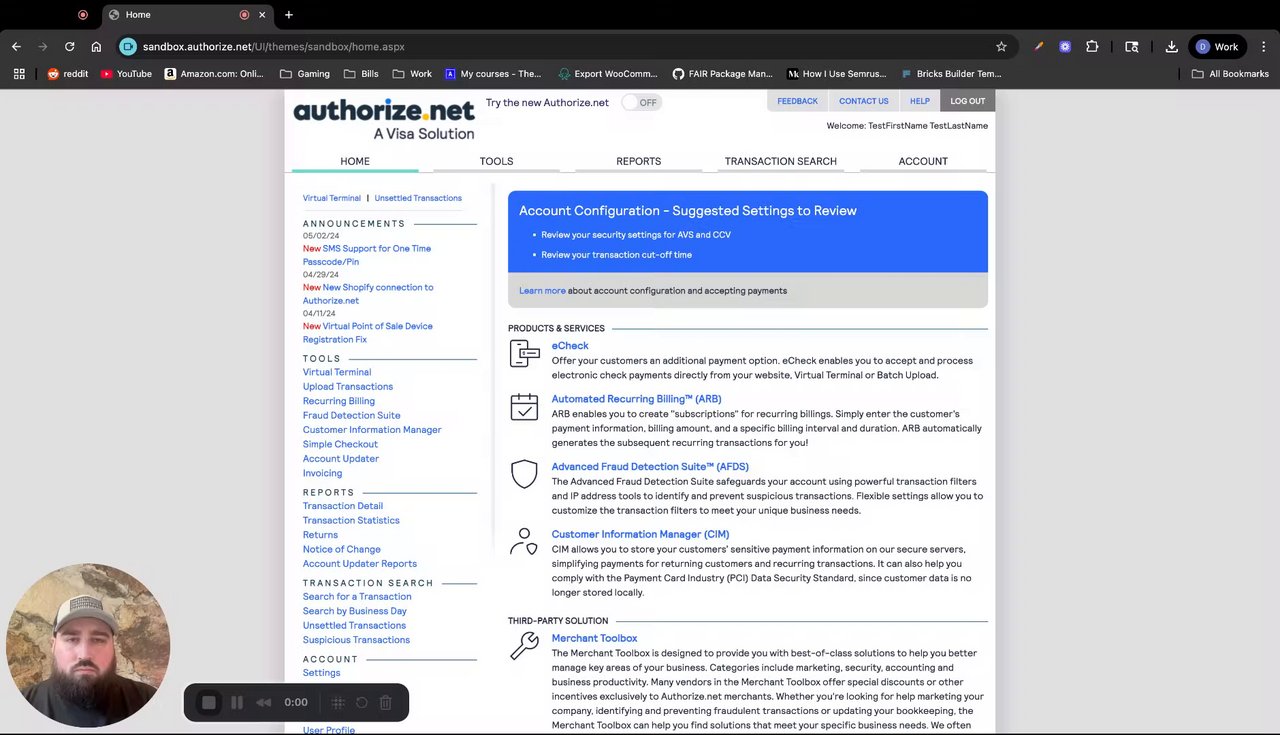Reload the page

69,46
